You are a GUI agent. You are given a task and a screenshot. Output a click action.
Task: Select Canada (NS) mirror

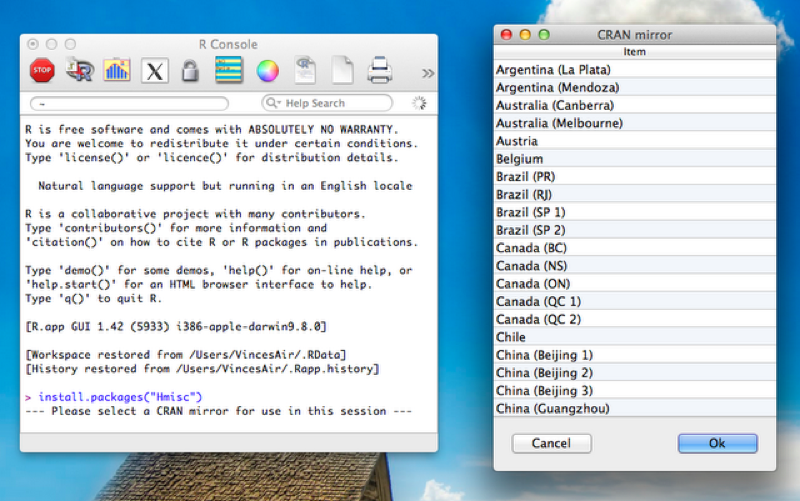(635, 266)
